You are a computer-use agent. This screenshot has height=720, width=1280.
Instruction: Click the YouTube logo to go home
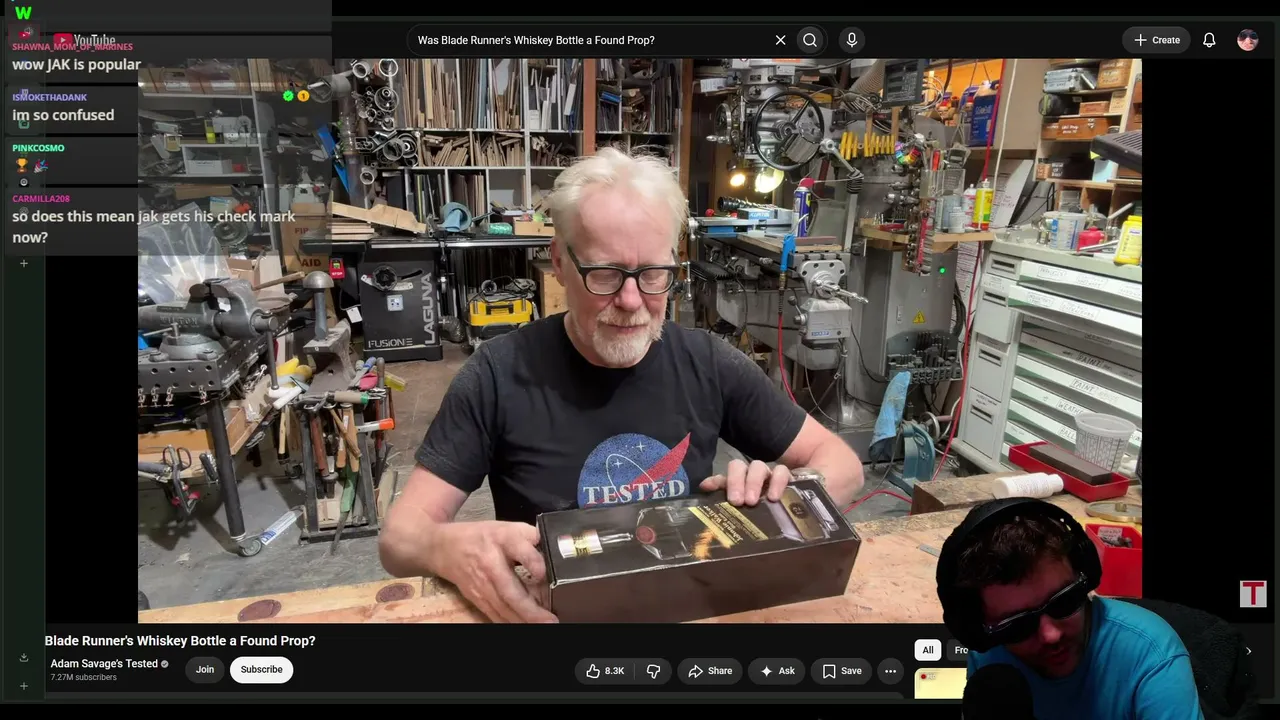tap(84, 40)
